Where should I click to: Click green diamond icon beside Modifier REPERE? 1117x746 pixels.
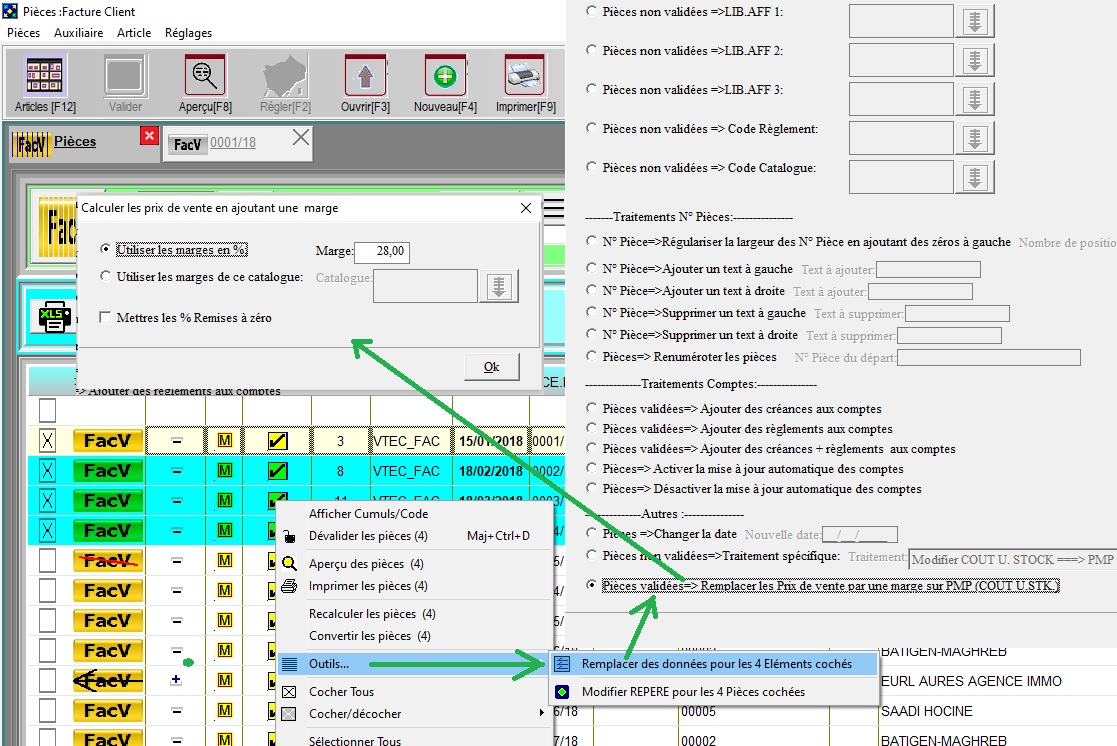click(x=562, y=692)
